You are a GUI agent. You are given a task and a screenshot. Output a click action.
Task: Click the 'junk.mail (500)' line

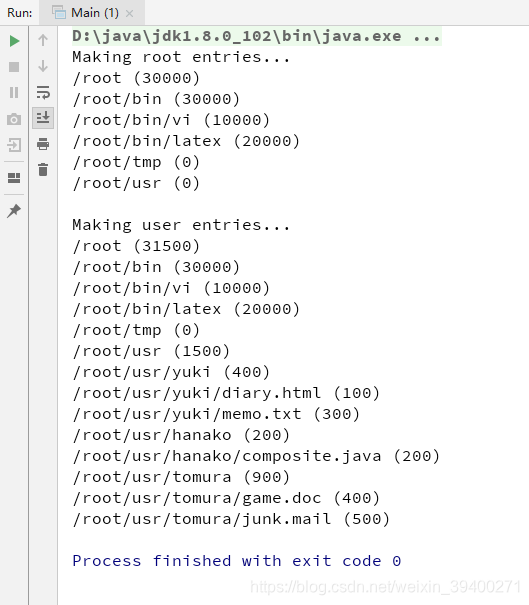231,519
